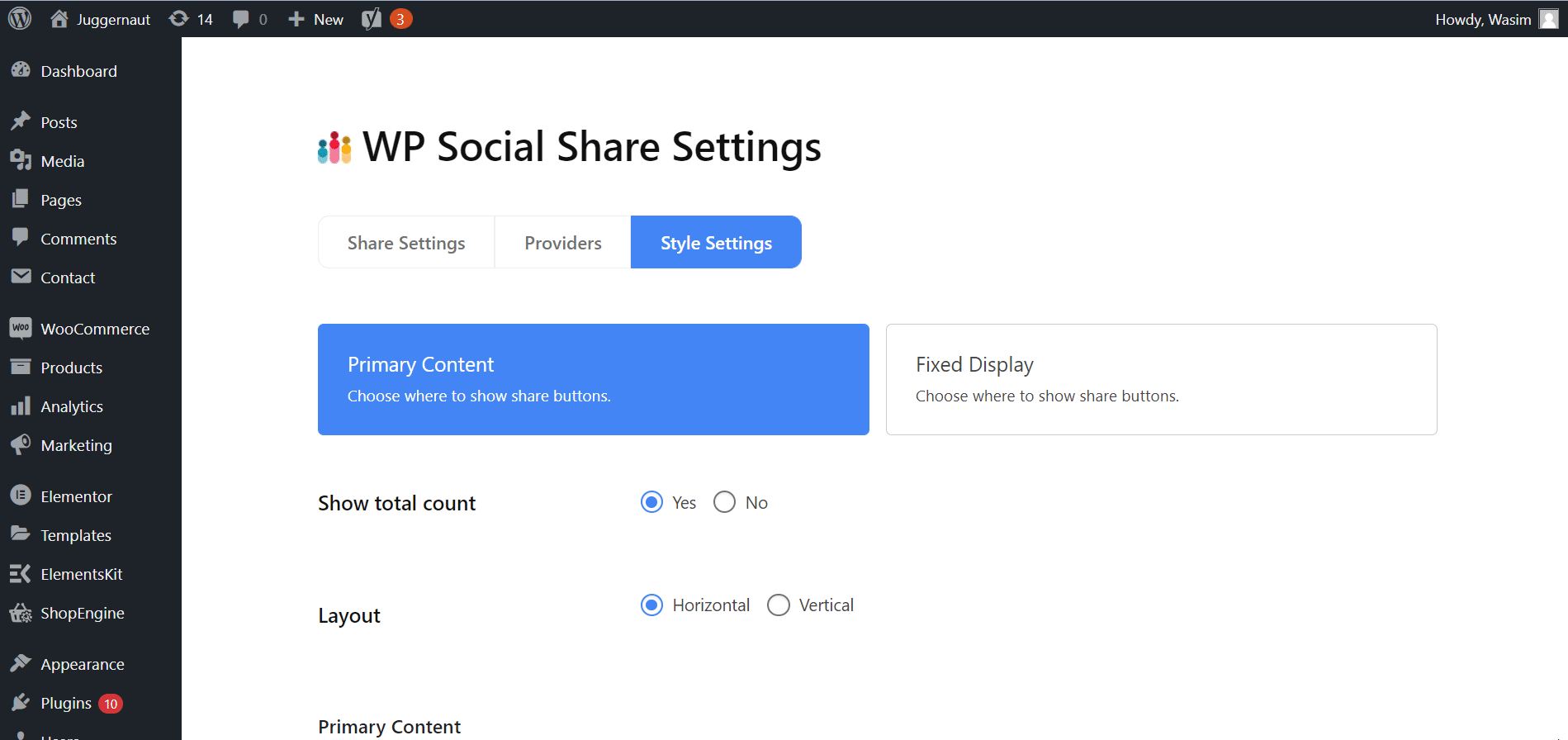
Task: Select the Horizontal layout radio button
Action: [652, 605]
